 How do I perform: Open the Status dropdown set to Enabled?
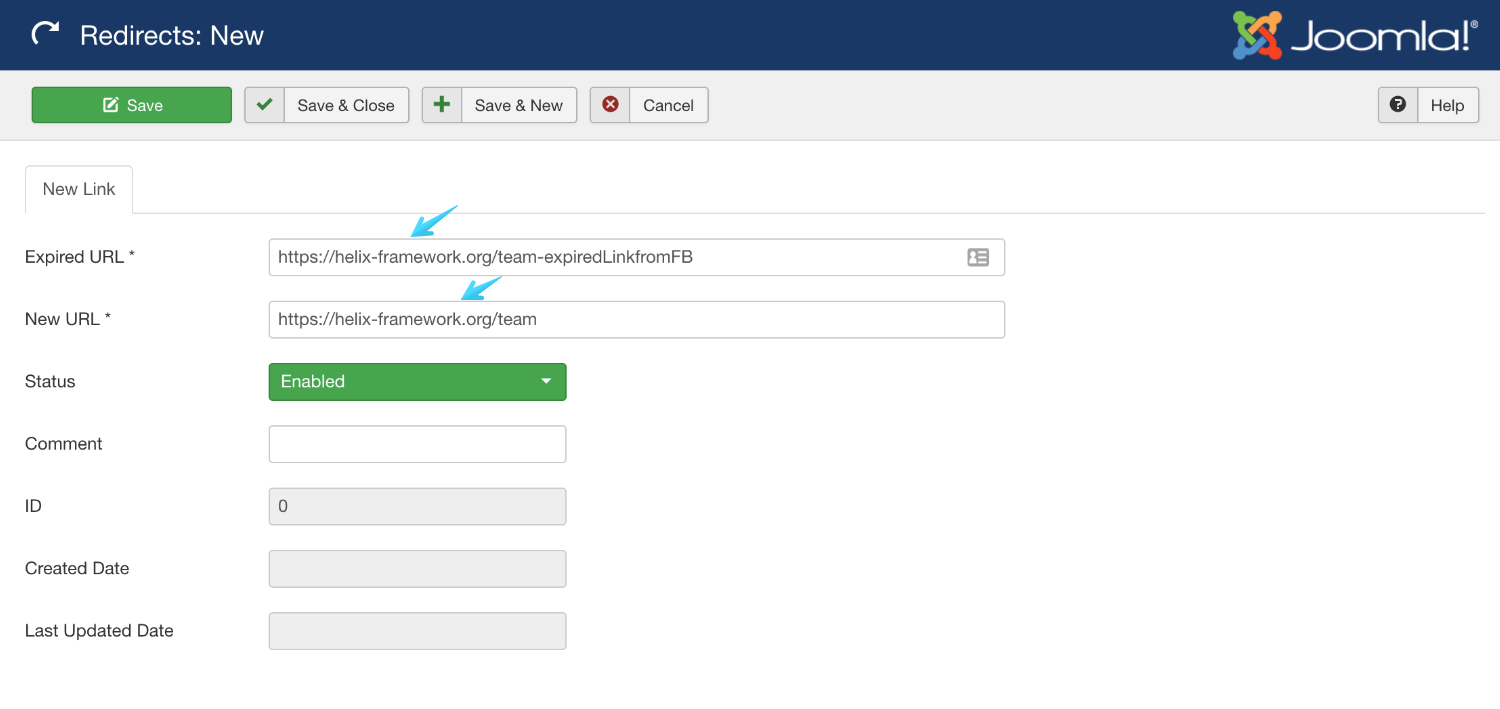(417, 382)
